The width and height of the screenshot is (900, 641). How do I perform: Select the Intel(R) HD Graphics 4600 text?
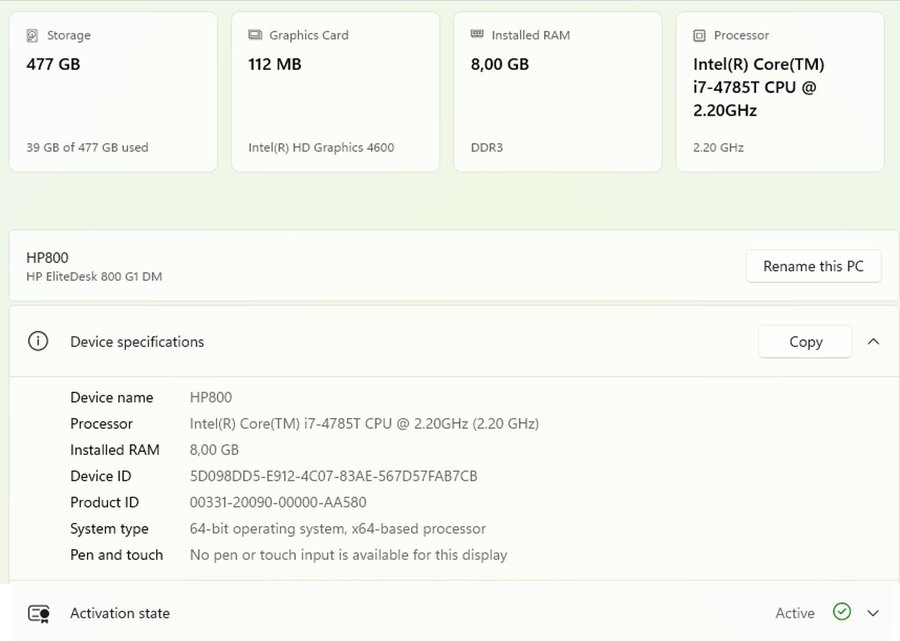tap(321, 148)
